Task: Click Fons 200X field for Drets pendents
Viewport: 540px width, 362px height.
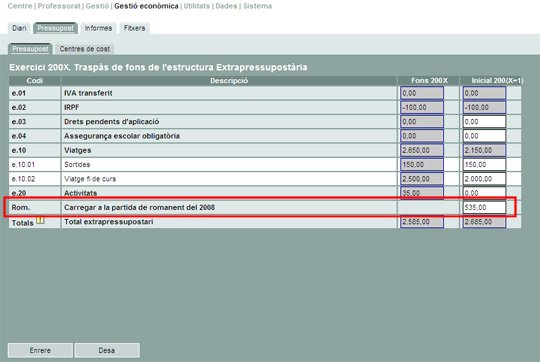Action: [422, 122]
